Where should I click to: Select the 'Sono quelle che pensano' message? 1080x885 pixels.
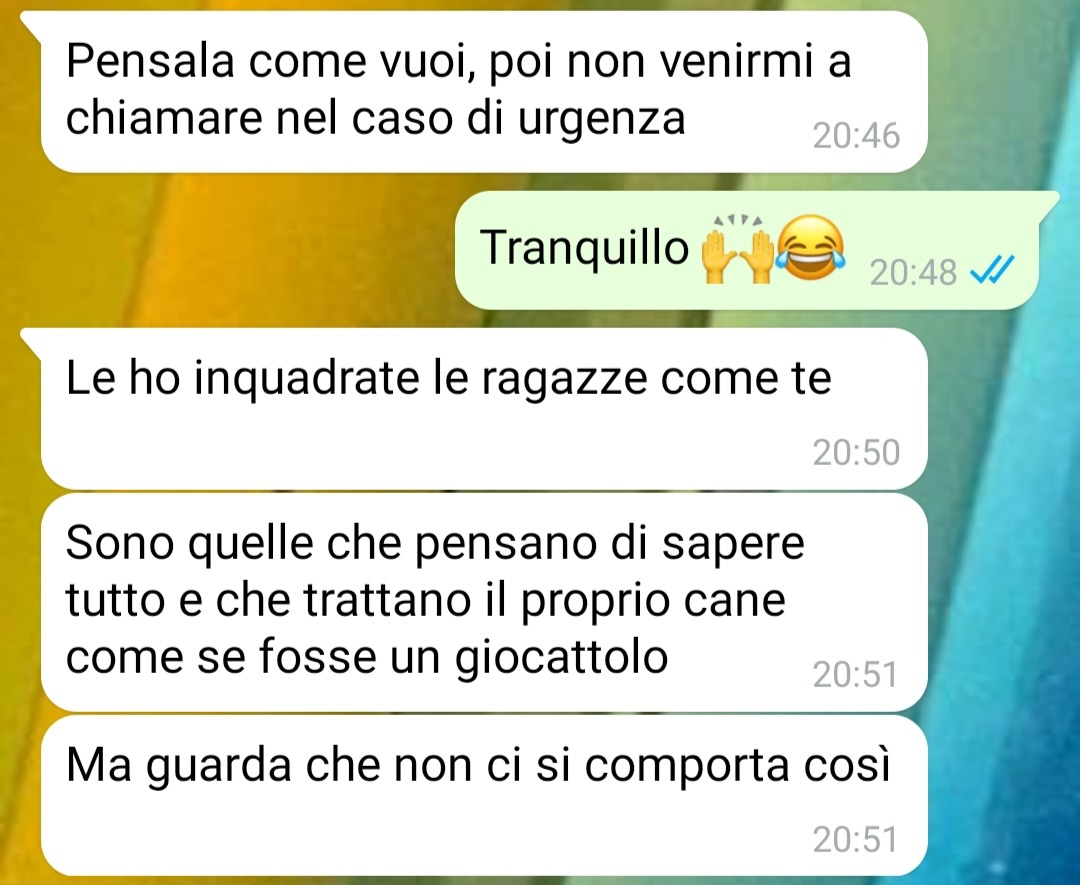(484, 603)
